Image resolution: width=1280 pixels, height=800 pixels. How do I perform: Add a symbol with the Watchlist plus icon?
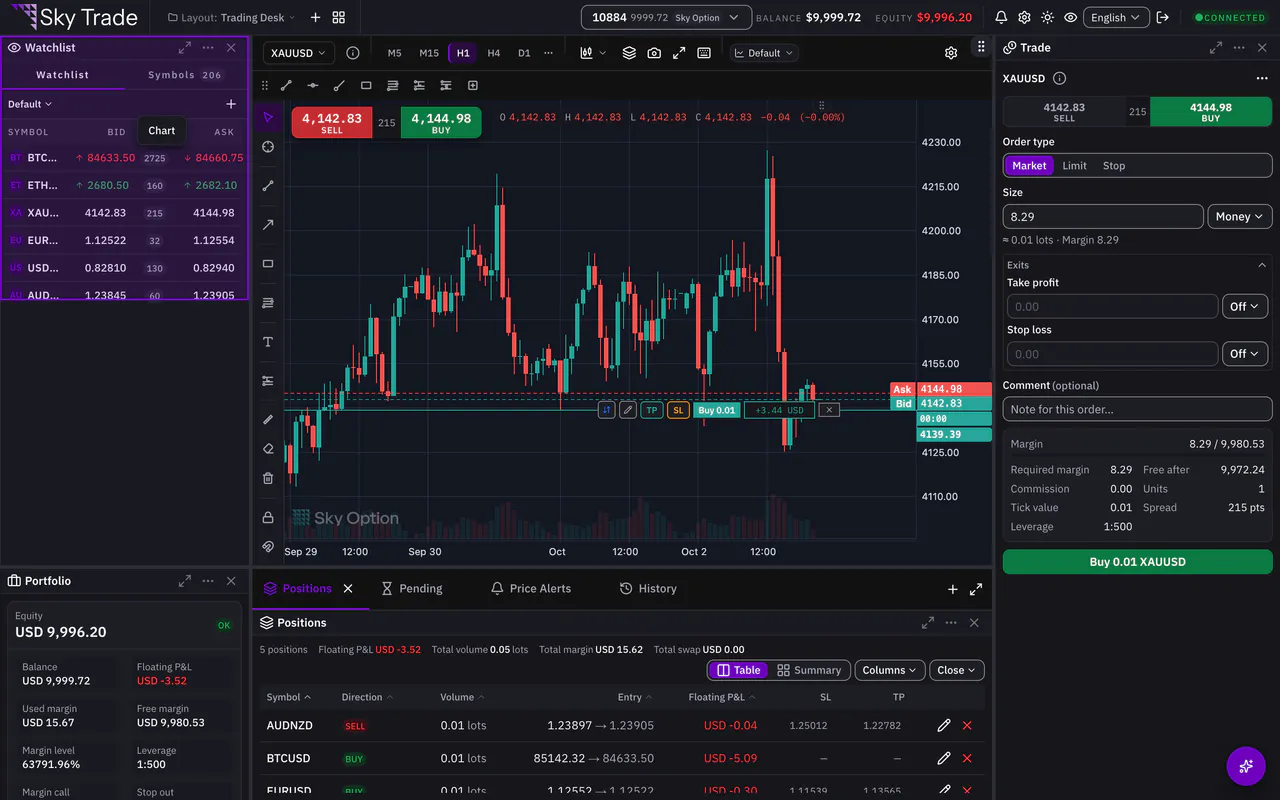(x=231, y=104)
